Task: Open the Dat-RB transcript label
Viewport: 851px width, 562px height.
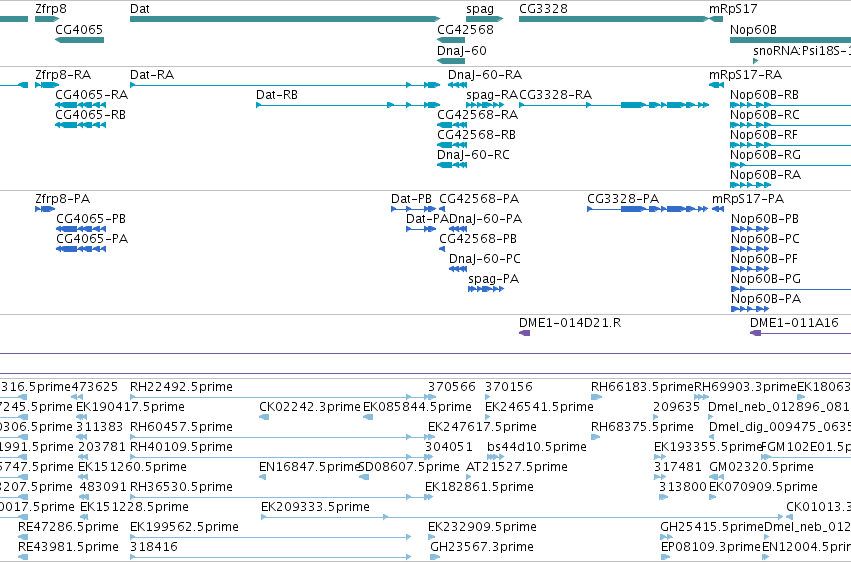Action: pyautogui.click(x=277, y=94)
